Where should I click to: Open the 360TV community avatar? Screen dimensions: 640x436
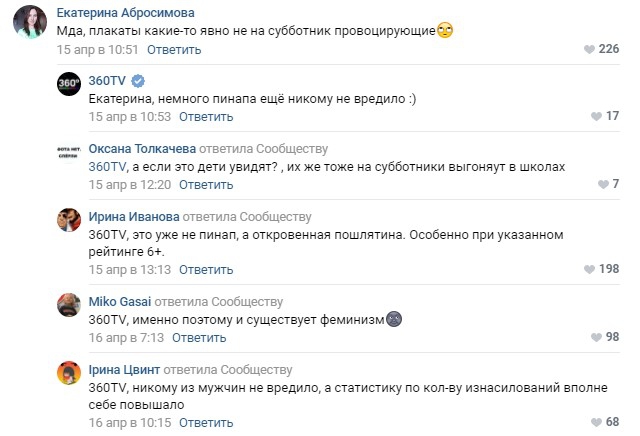(69, 86)
